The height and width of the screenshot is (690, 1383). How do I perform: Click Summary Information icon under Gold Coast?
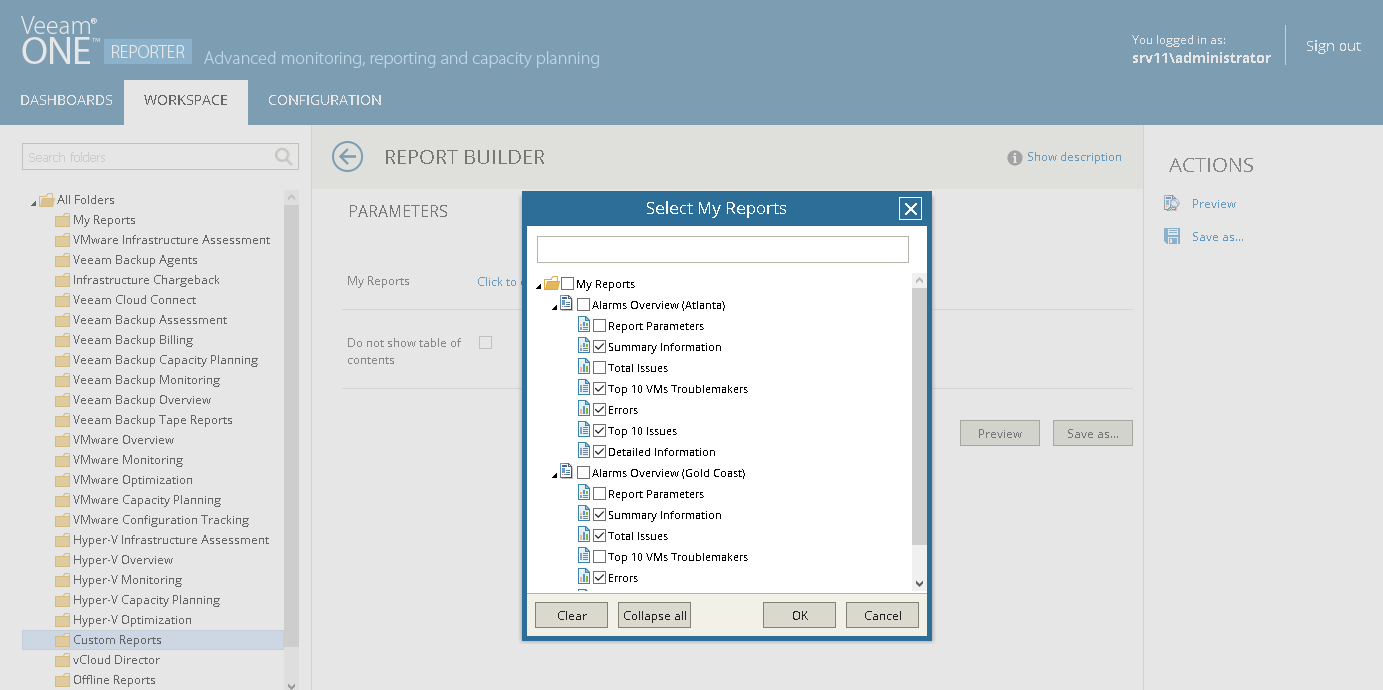[584, 514]
